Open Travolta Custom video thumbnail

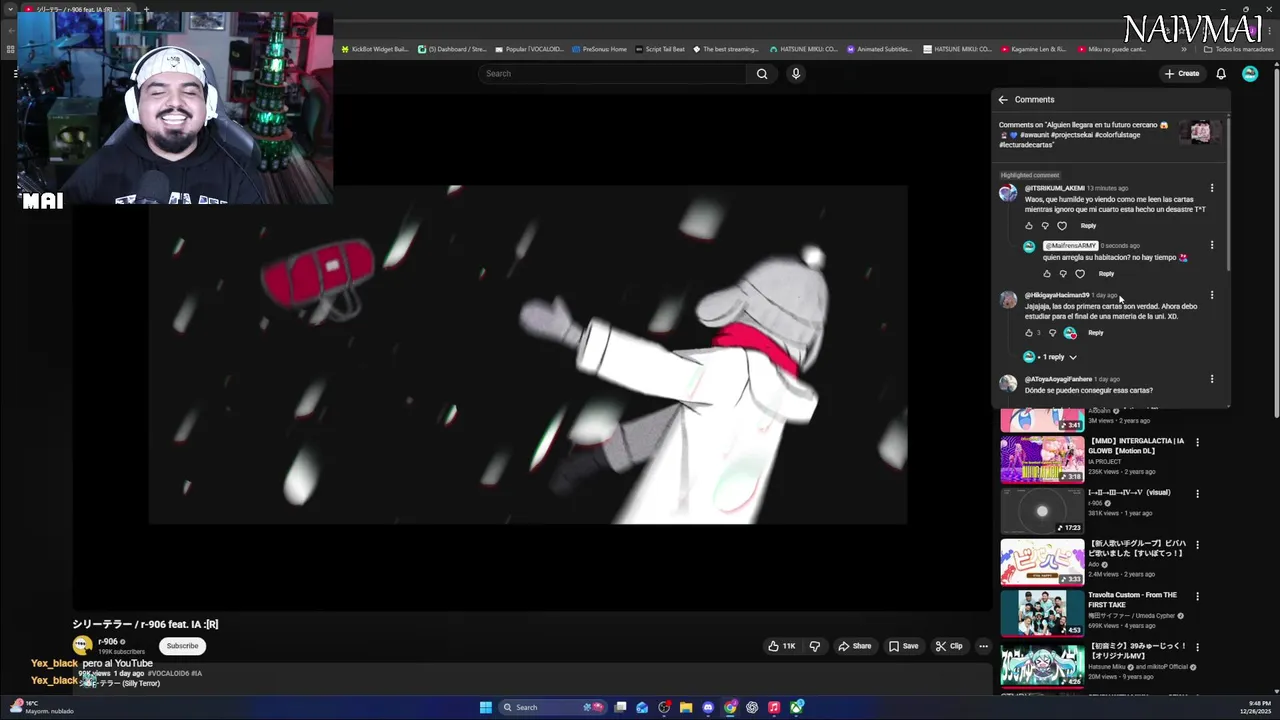(1042, 613)
